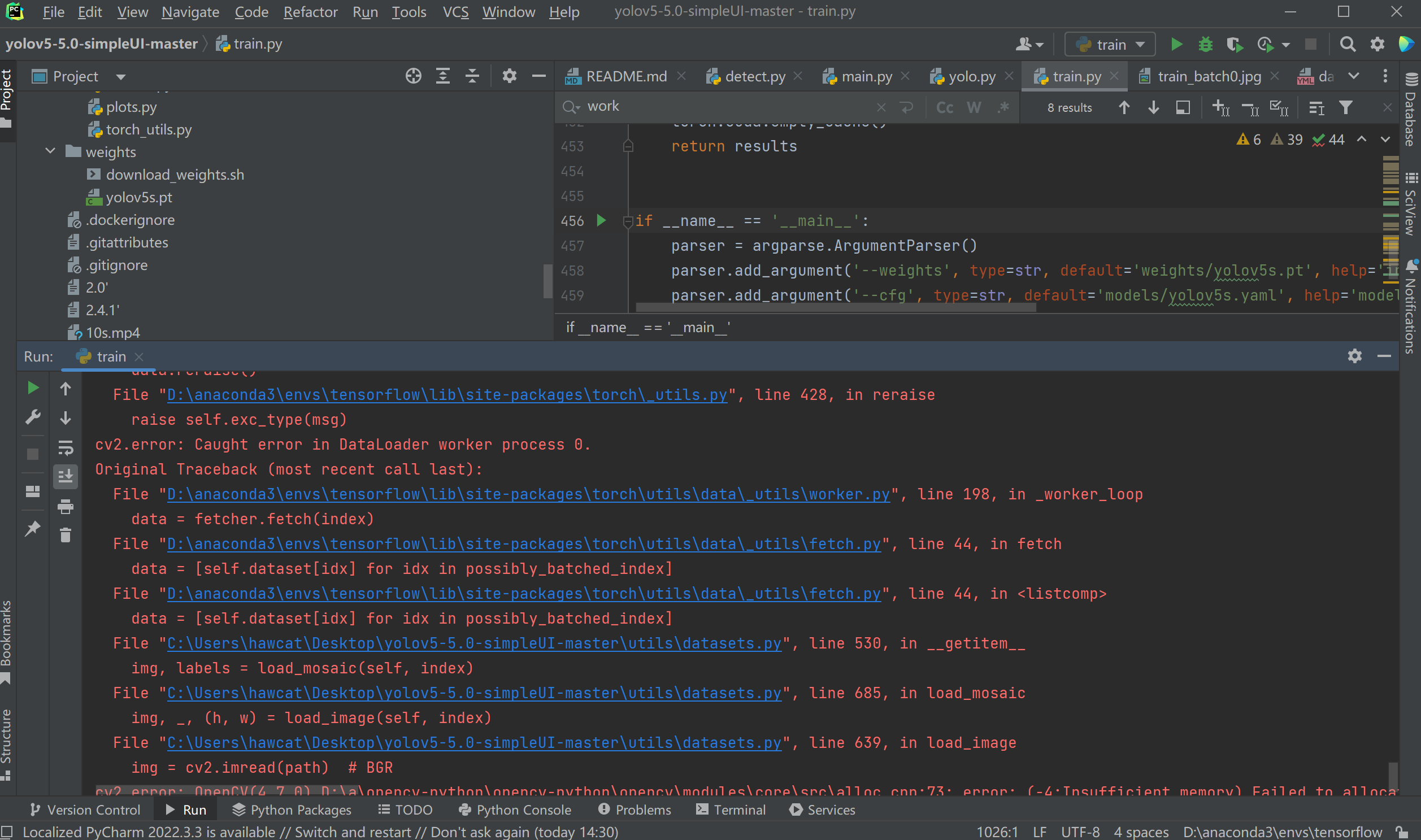
Task: Filter search results funnel icon
Action: pyautogui.click(x=1346, y=107)
